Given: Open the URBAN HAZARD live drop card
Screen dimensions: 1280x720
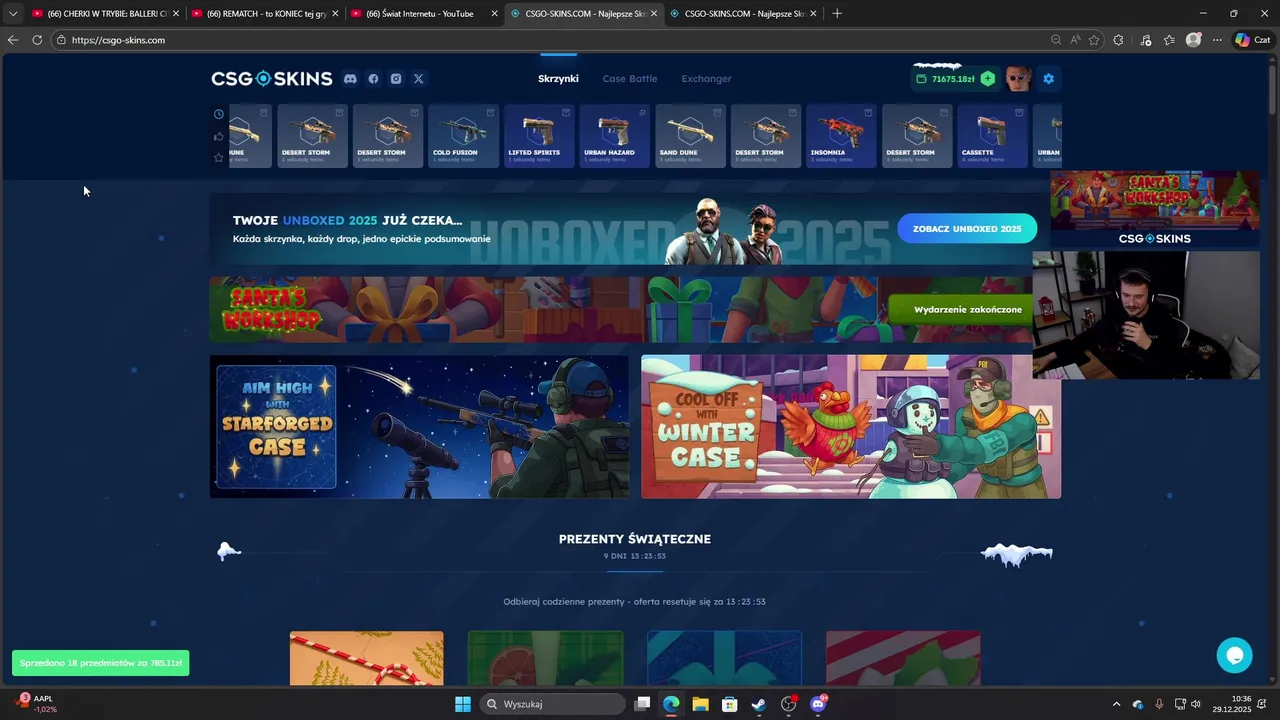Looking at the screenshot, I should [614, 136].
